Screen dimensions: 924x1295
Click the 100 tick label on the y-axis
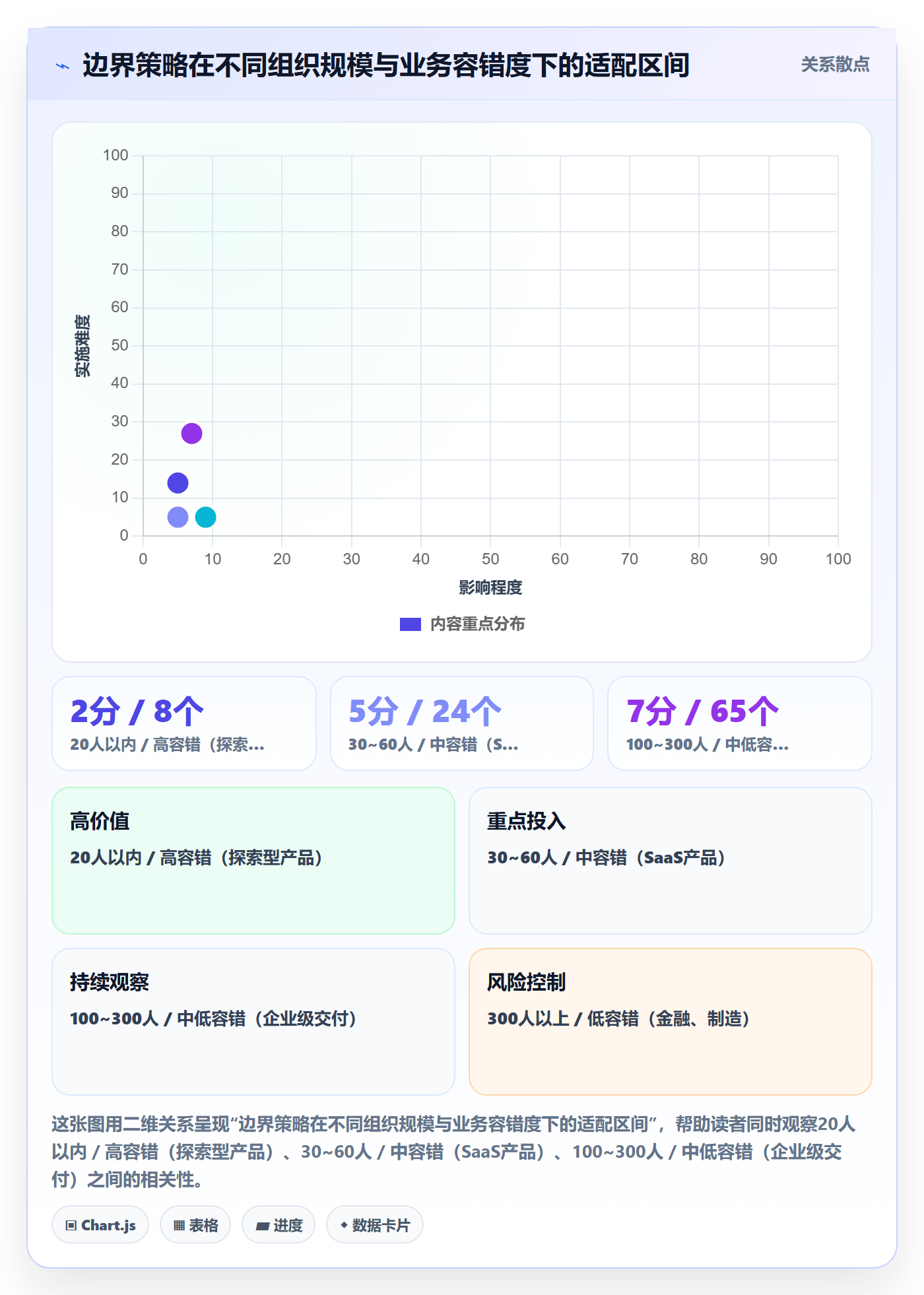115,156
